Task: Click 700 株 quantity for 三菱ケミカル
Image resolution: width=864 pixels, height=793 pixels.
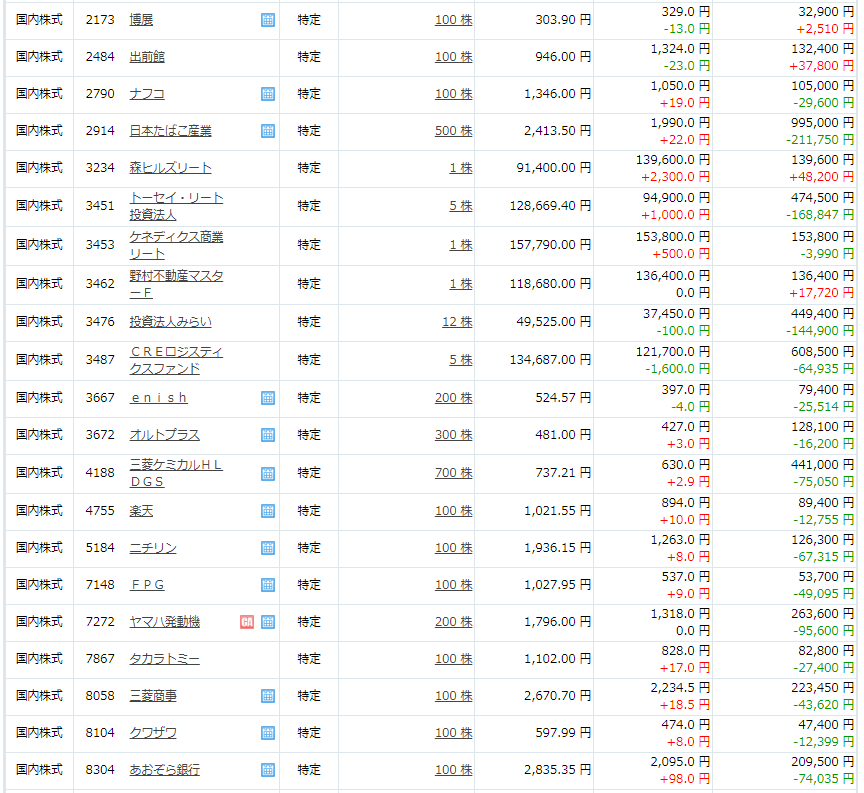Action: click(453, 472)
